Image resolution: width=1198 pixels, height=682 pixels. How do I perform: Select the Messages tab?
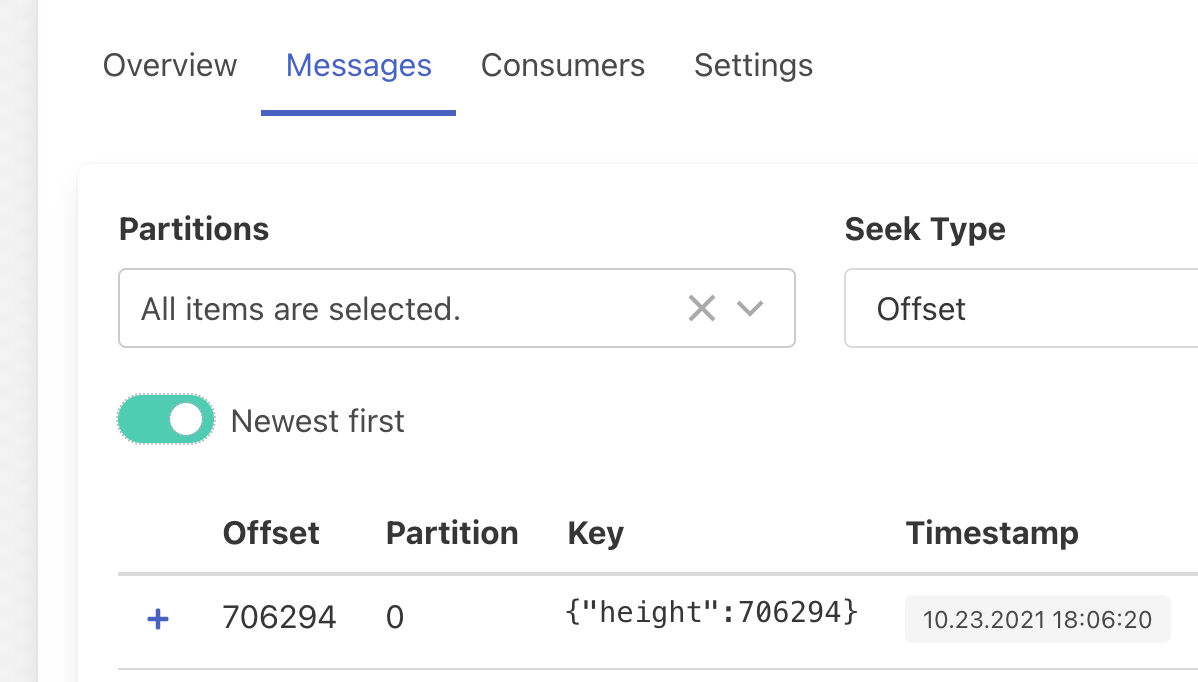(x=358, y=65)
